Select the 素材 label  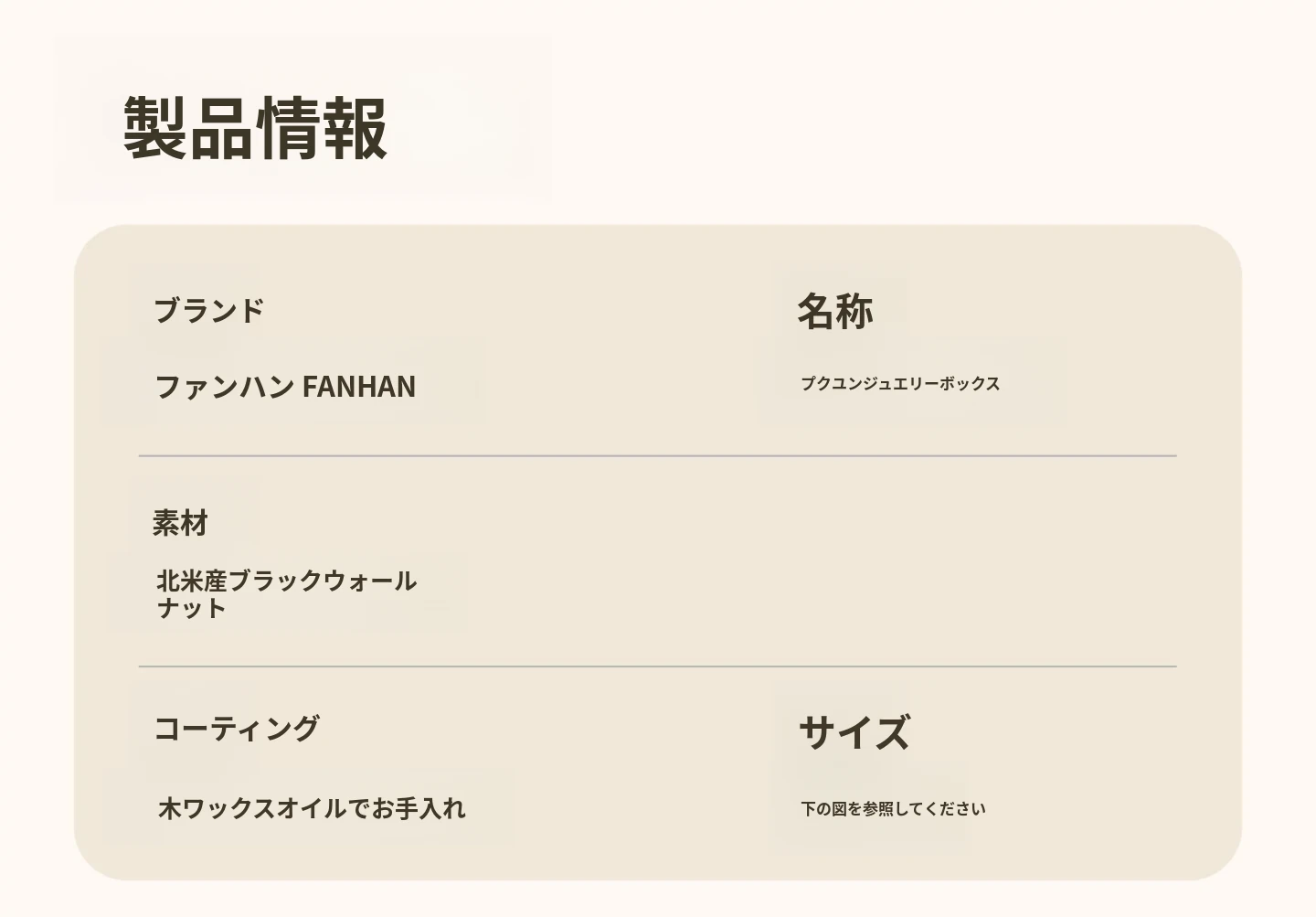(x=180, y=524)
